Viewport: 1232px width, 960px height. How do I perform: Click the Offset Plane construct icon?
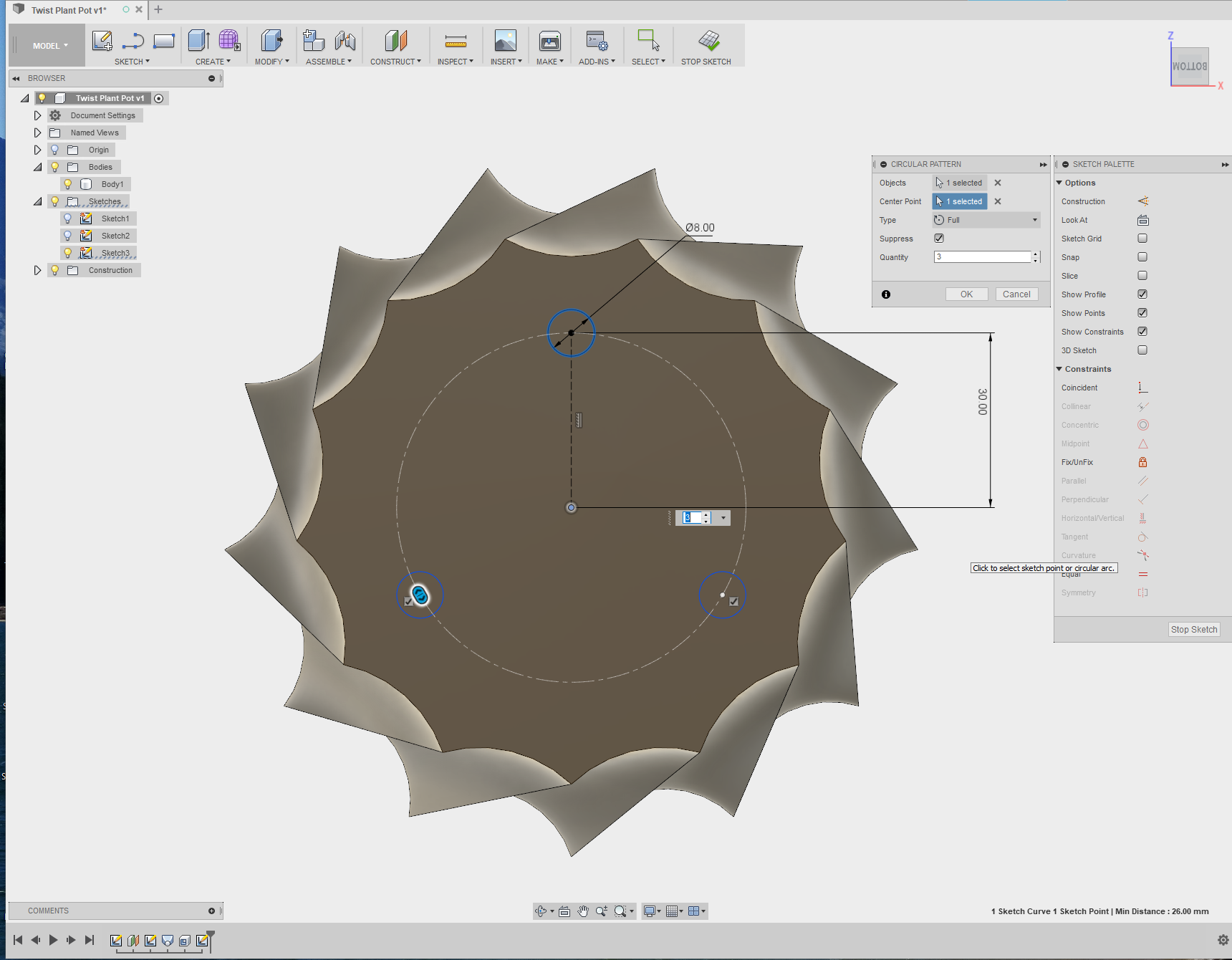(395, 41)
